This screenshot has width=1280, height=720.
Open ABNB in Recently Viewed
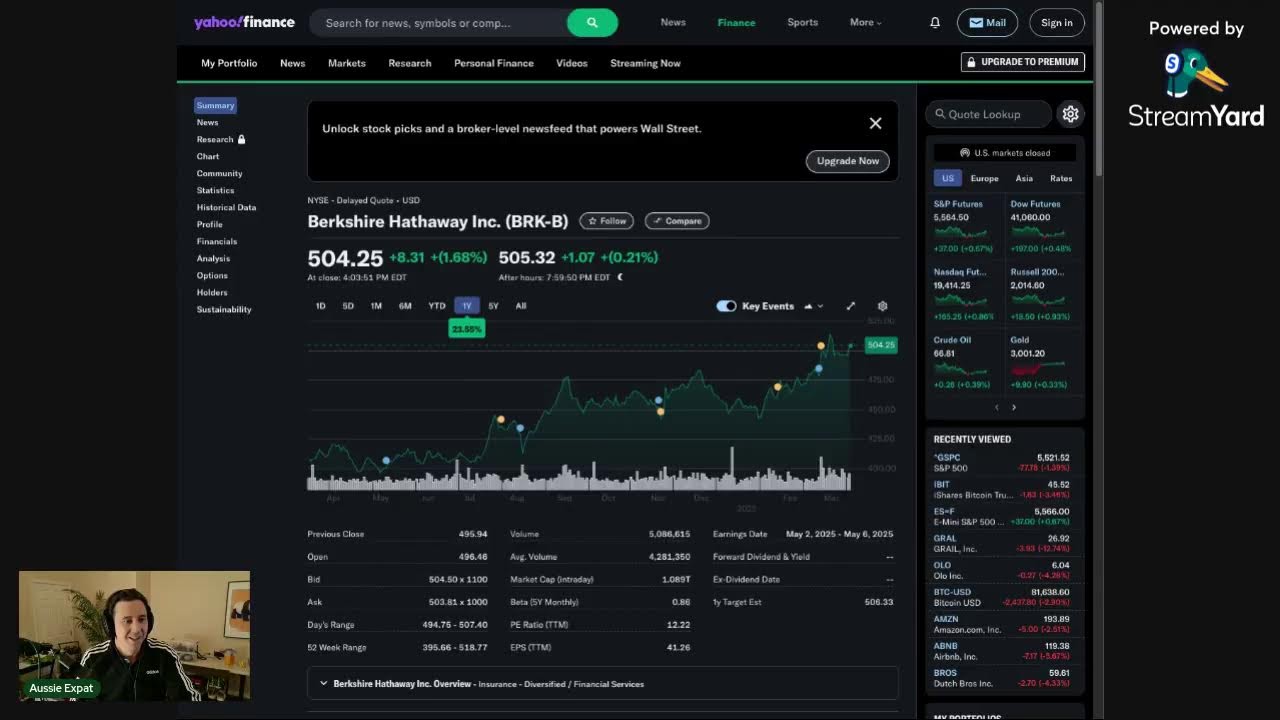click(x=1001, y=651)
